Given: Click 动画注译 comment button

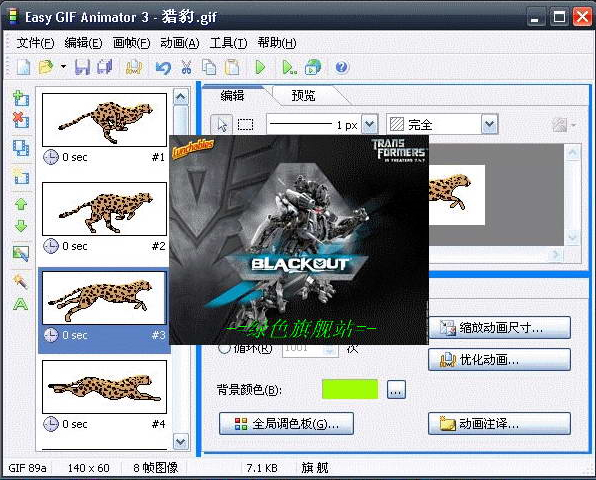Looking at the screenshot, I should [x=499, y=423].
